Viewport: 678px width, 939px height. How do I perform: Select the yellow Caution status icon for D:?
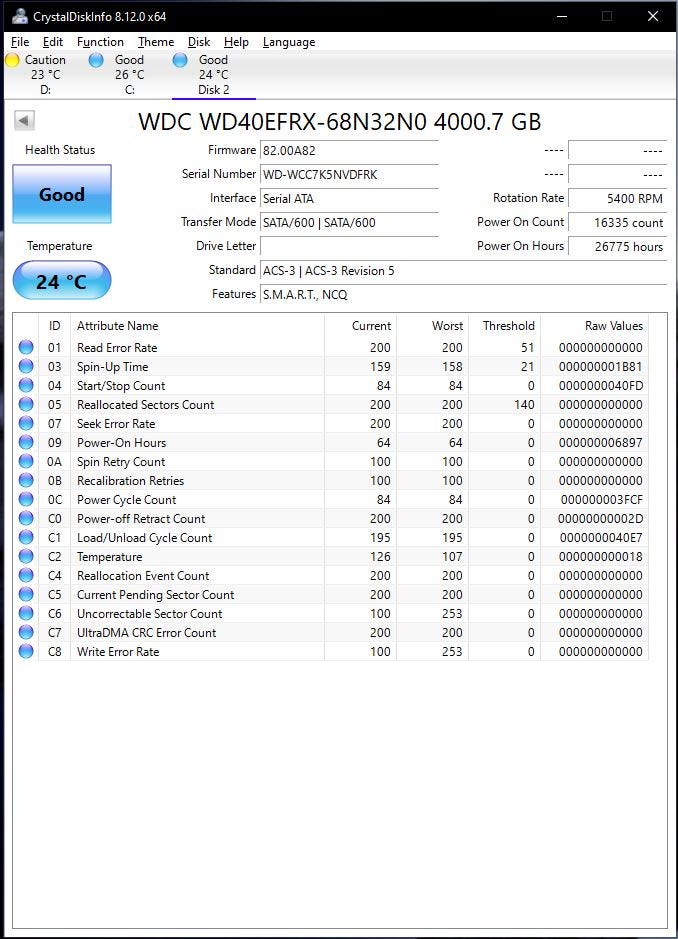click(x=12, y=60)
